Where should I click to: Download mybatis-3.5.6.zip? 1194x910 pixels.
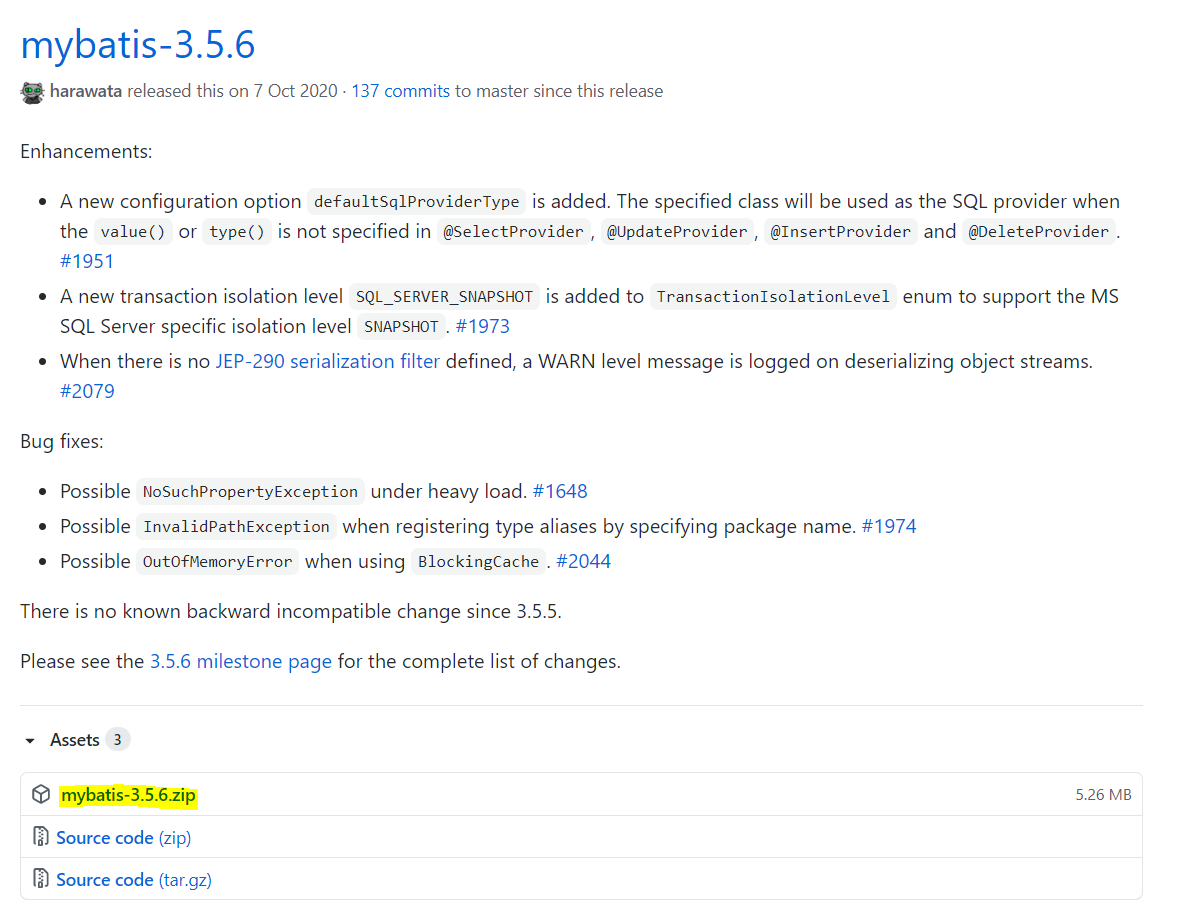(x=128, y=795)
